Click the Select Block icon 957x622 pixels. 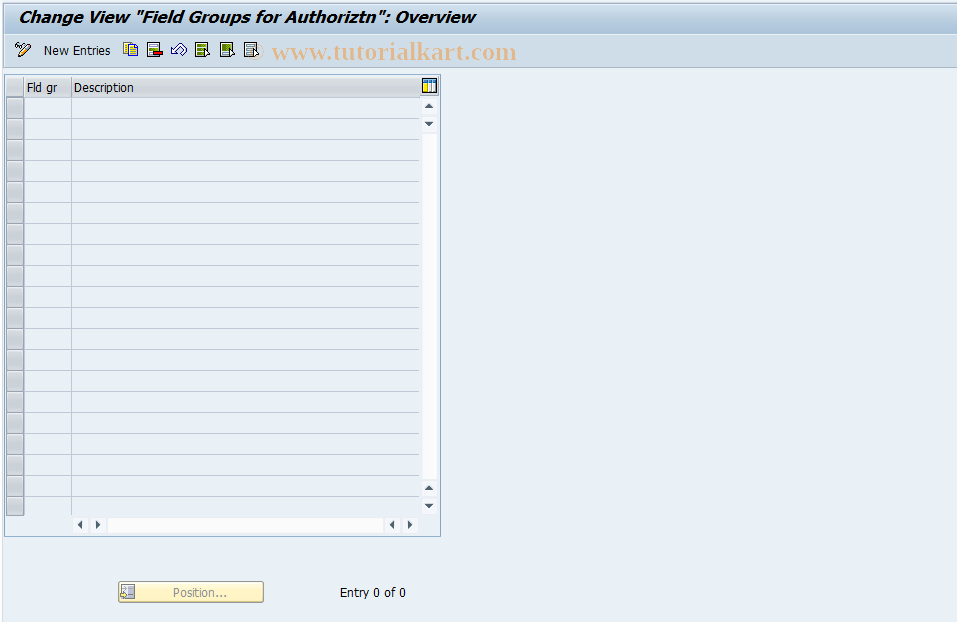[x=227, y=50]
